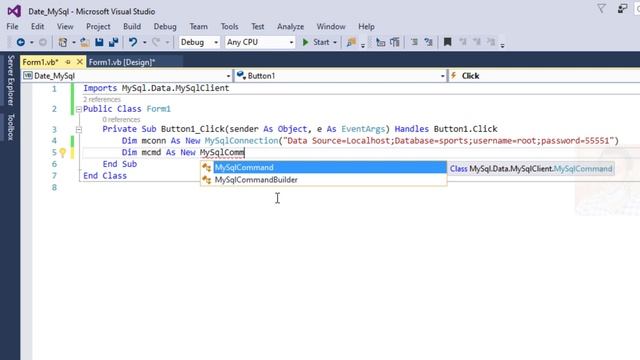Open the feedback icon in title bar
The height and width of the screenshot is (360, 640).
click(x=622, y=8)
